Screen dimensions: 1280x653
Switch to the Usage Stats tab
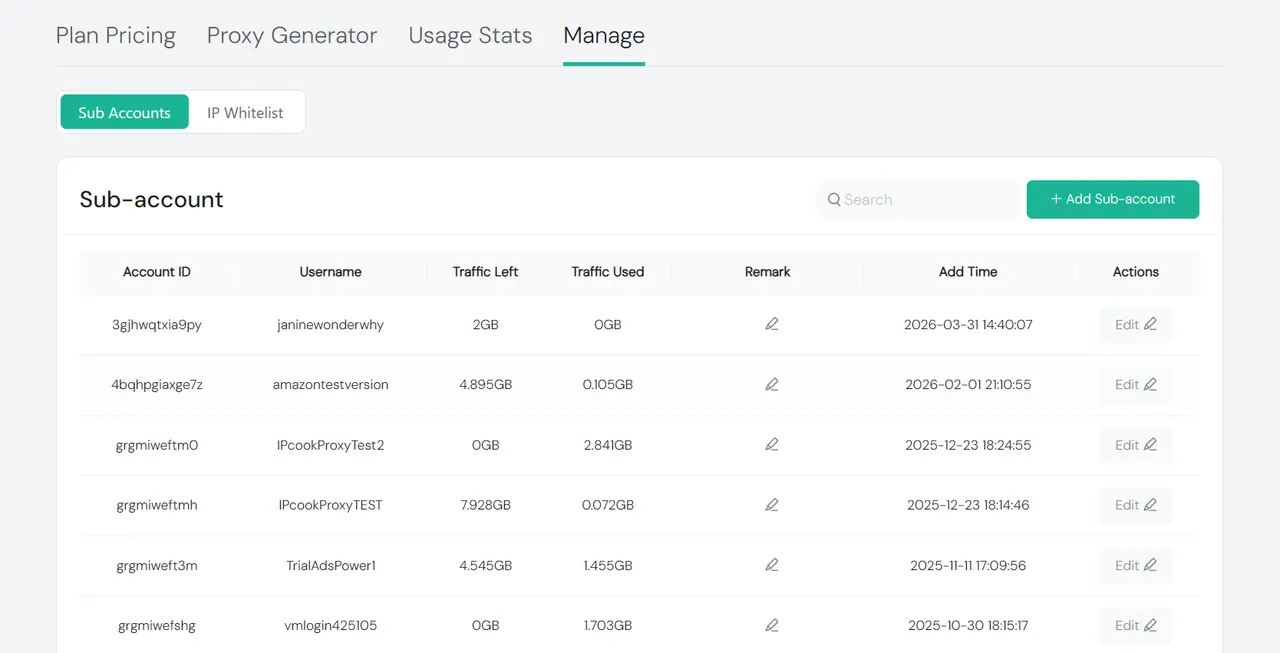(470, 35)
